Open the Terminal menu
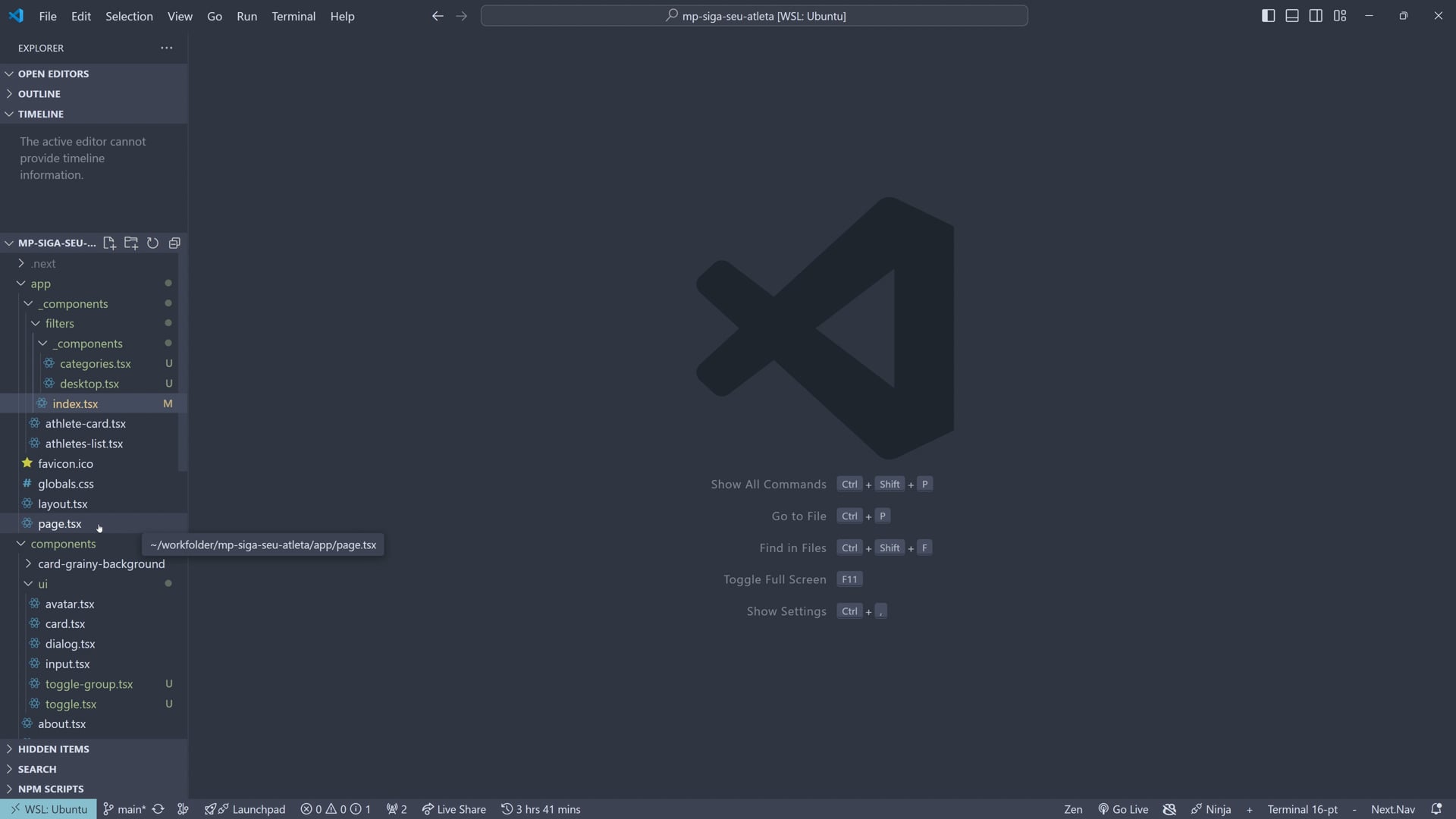Screen dimensions: 1456x819 (293, 16)
